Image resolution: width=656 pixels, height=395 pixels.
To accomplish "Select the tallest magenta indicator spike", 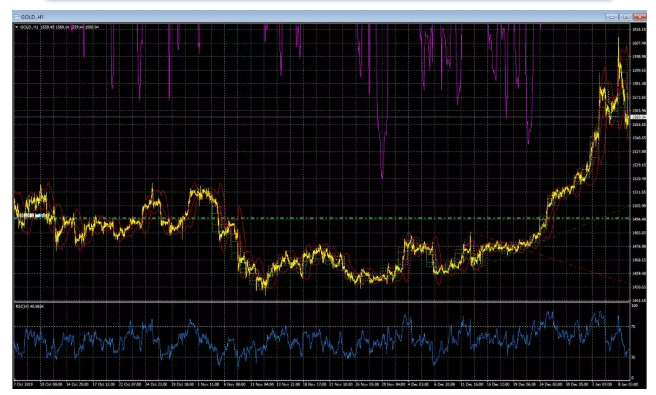I will pos(382,103).
